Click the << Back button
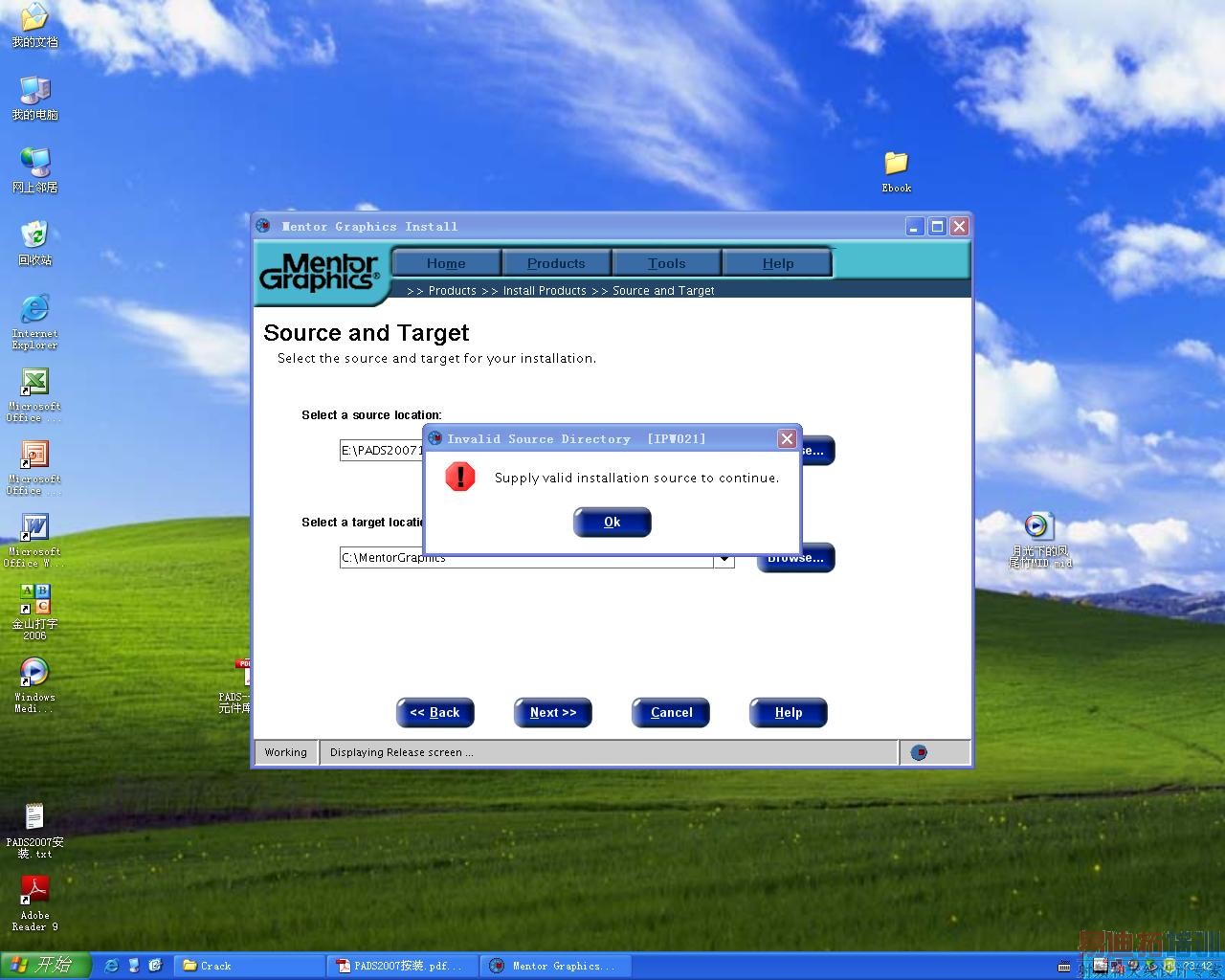 point(435,713)
